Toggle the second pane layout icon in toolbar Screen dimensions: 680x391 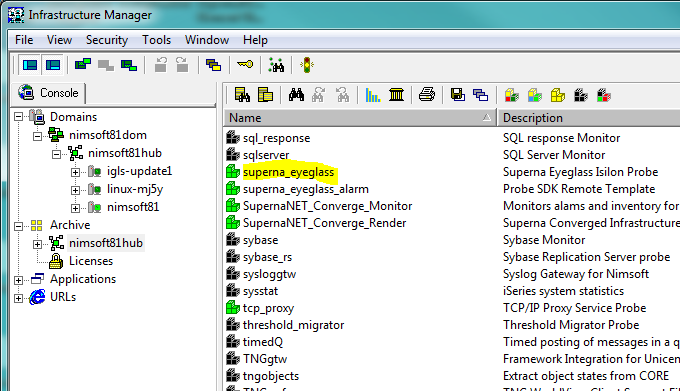tap(53, 65)
